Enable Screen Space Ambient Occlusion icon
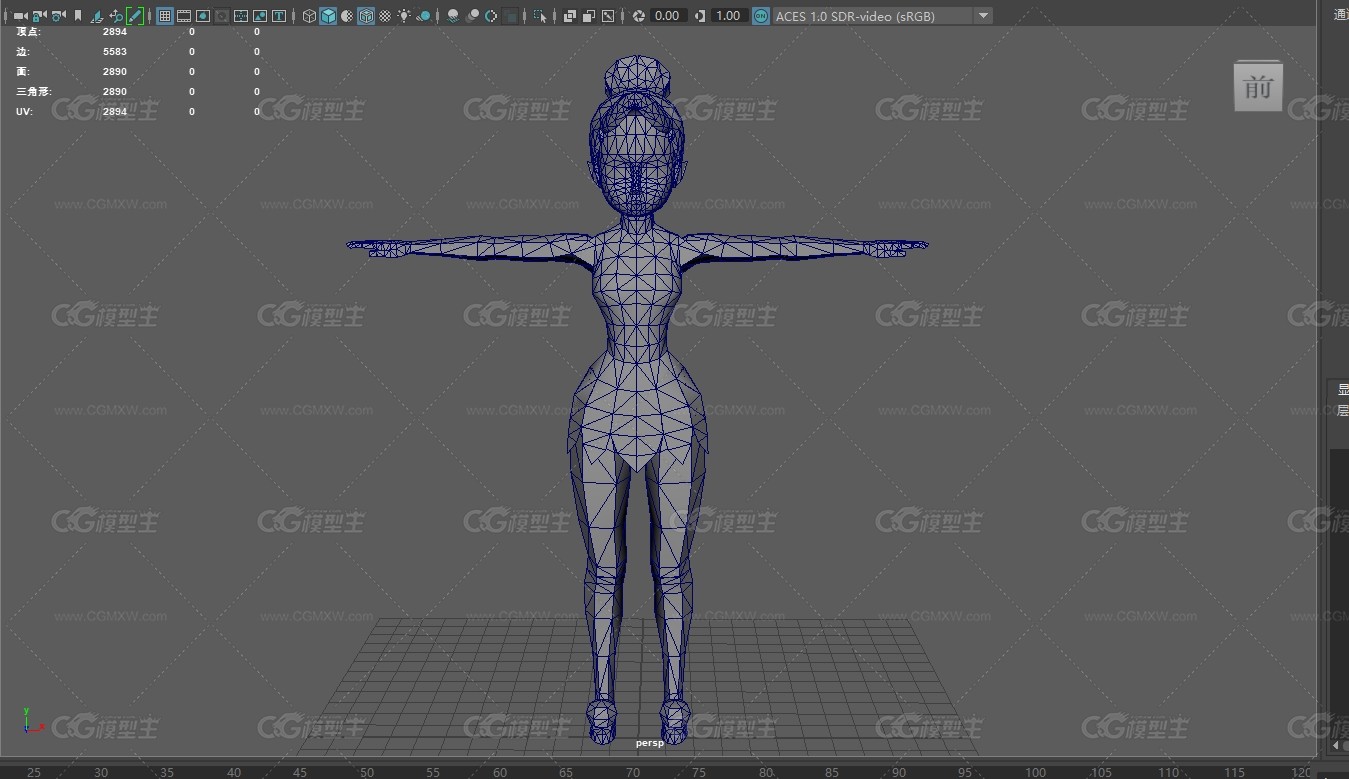Viewport: 1349px width, 779px height. (453, 16)
